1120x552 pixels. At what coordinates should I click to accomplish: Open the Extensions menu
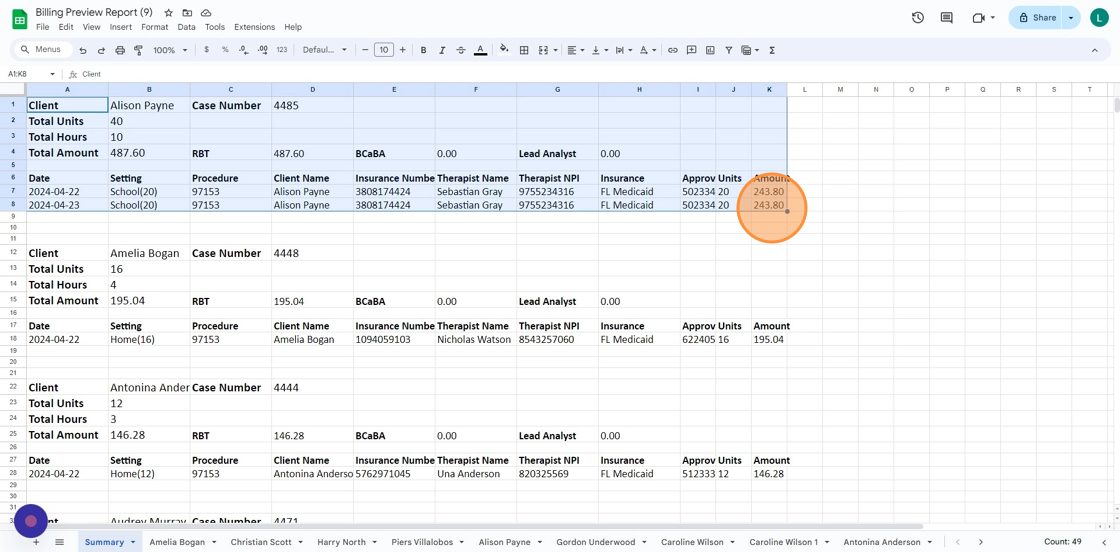pyautogui.click(x=254, y=27)
